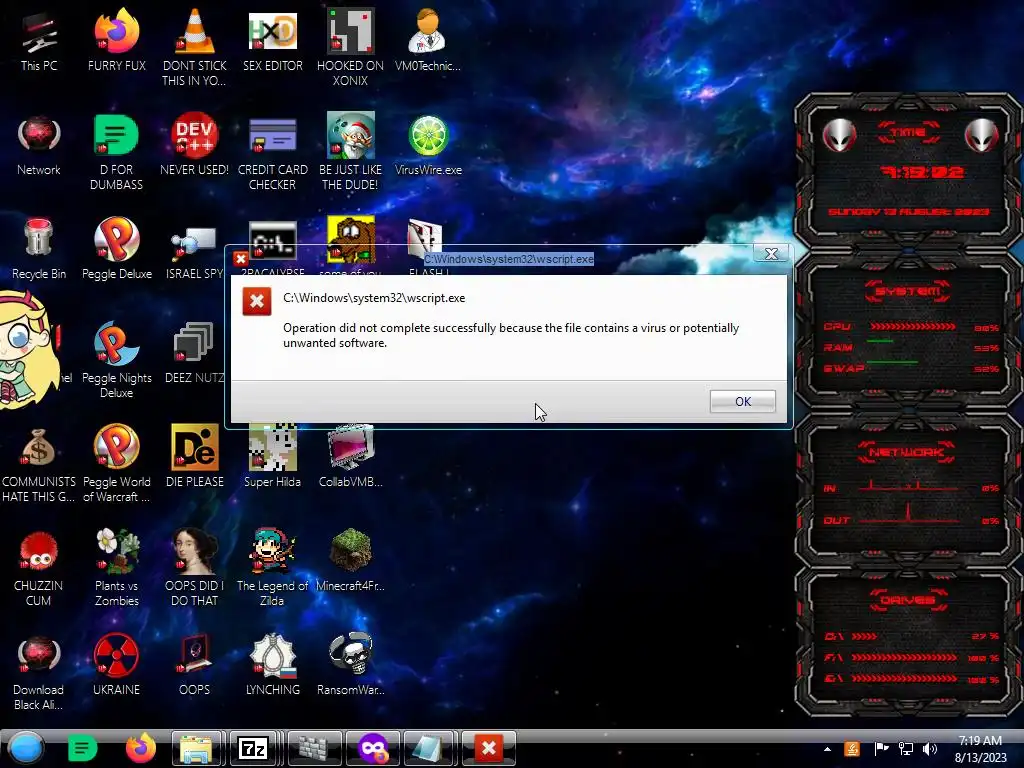This screenshot has height=768, width=1024.
Task: Open the green document app on taskbar
Action: [82, 748]
